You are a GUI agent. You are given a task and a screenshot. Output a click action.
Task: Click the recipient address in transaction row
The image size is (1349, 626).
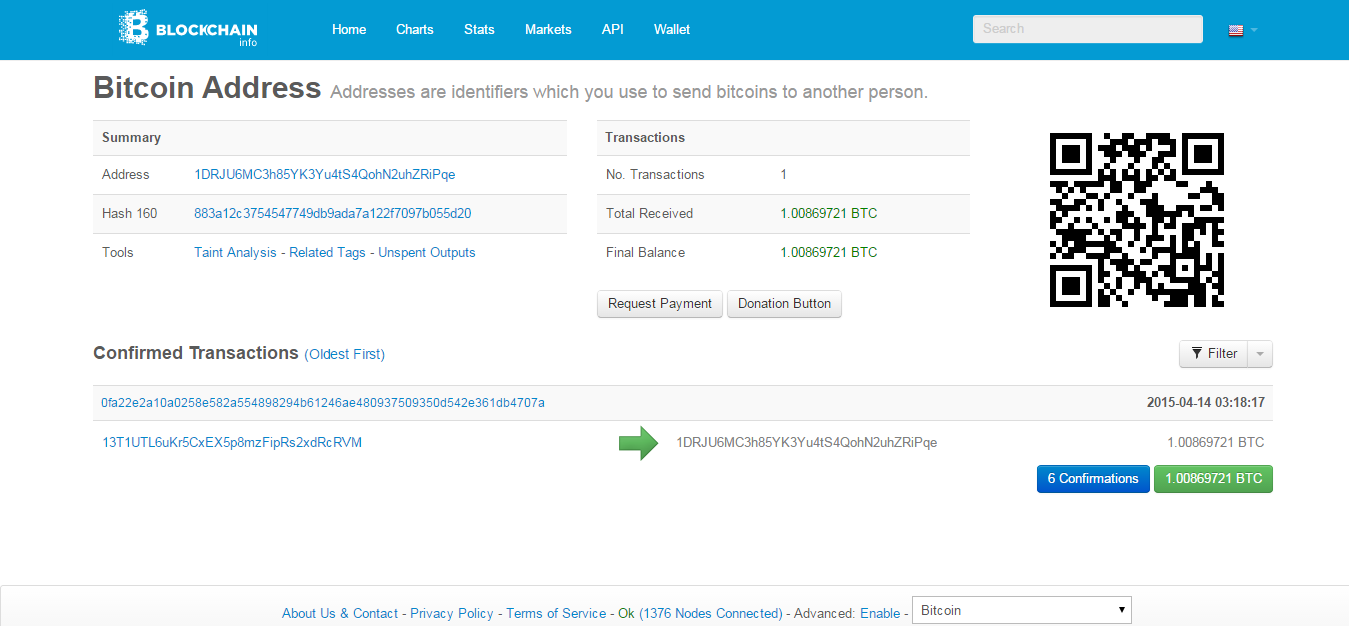tap(807, 442)
